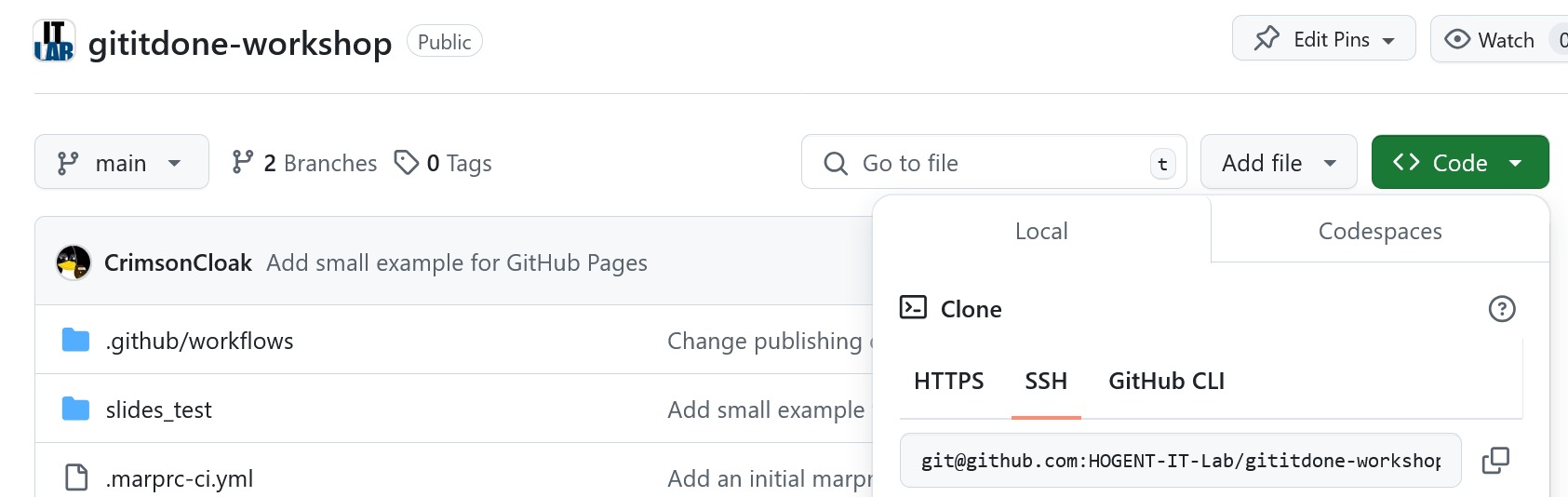Focus the Go to file search field
Viewport: 1568px width, 497px height.
pyautogui.click(x=994, y=162)
